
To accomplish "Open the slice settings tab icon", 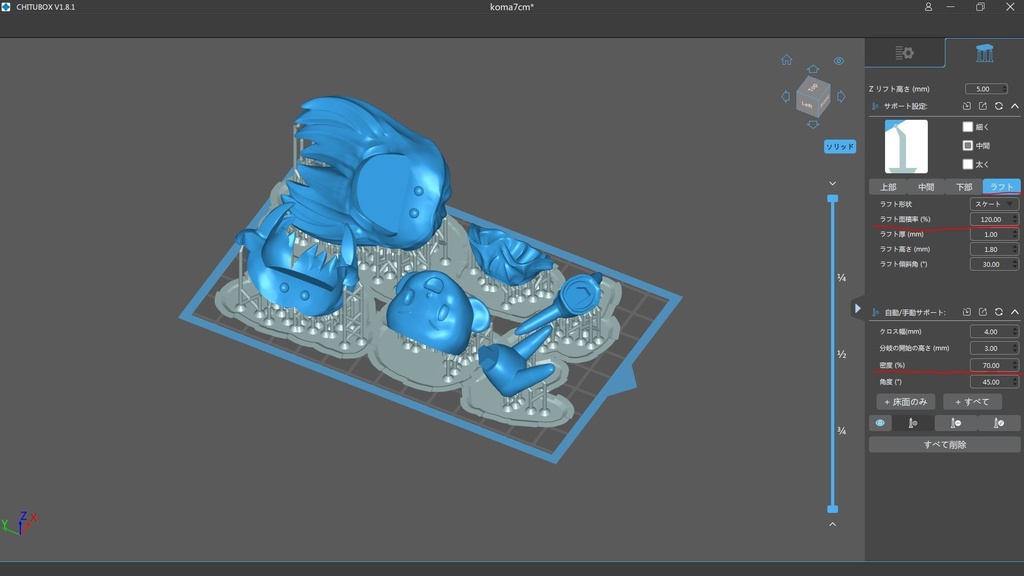I will click(904, 53).
